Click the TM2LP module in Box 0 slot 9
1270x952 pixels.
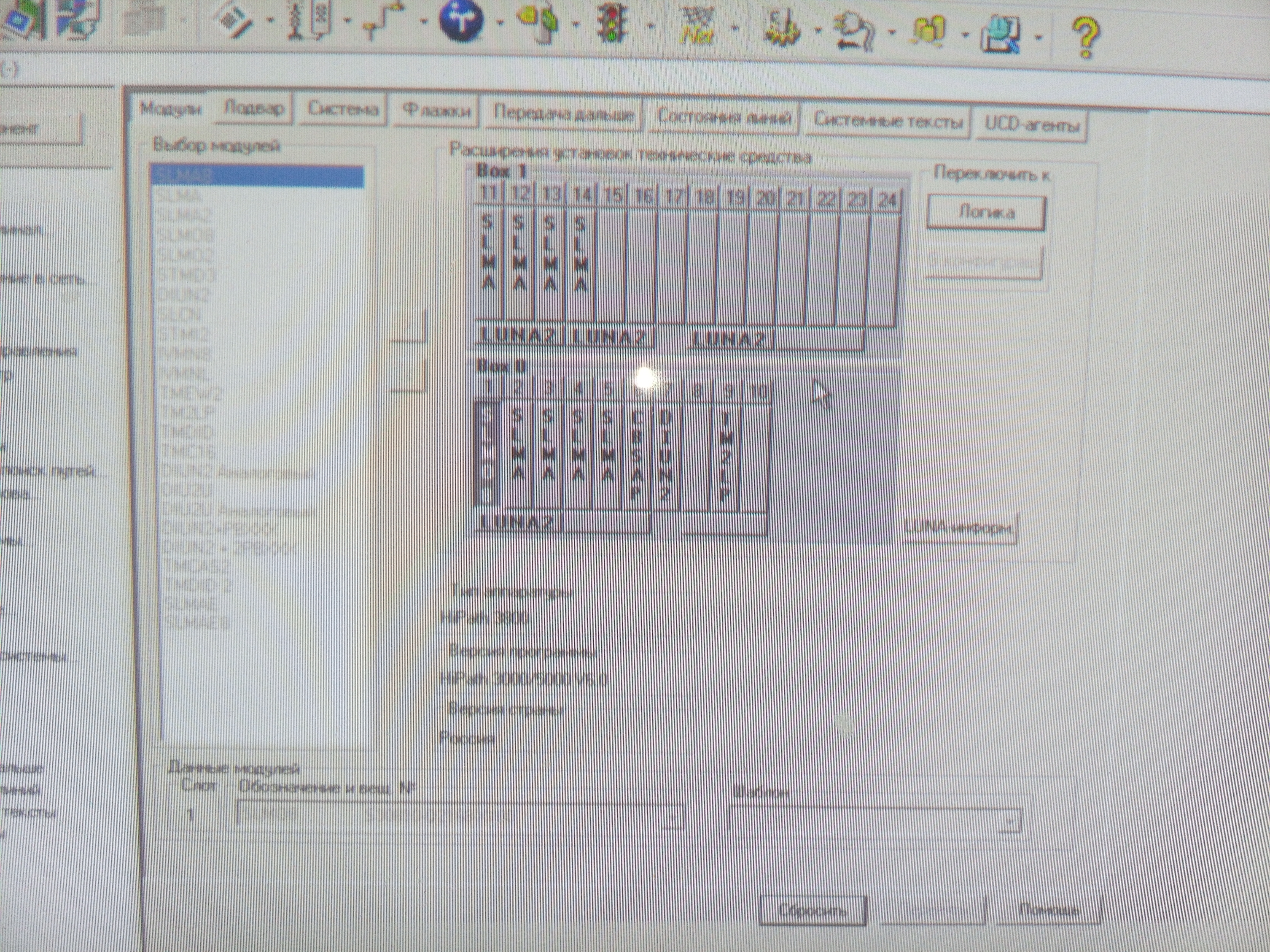point(726,458)
